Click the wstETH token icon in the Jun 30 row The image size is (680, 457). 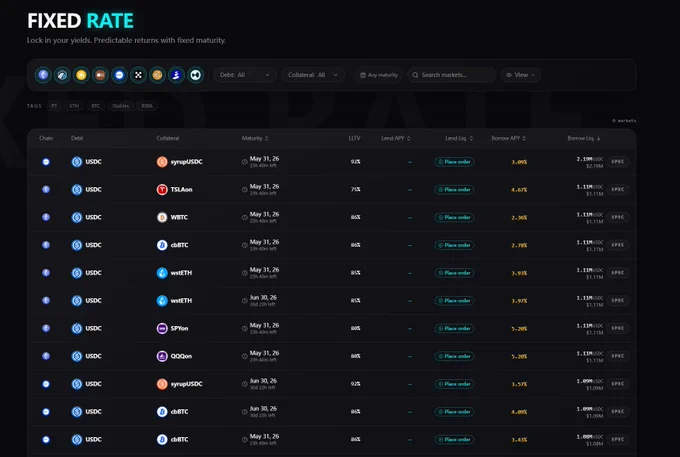pos(162,300)
